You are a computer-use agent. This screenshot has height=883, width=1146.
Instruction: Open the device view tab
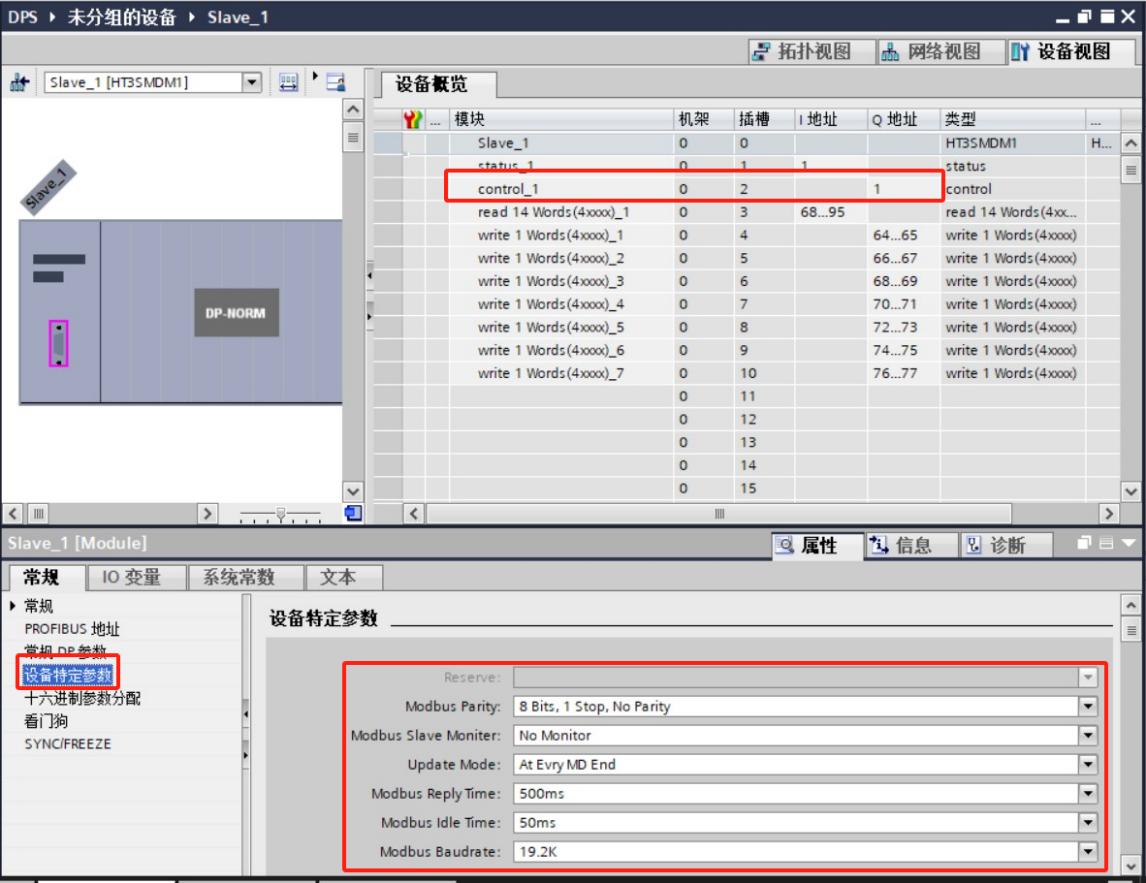click(1070, 51)
